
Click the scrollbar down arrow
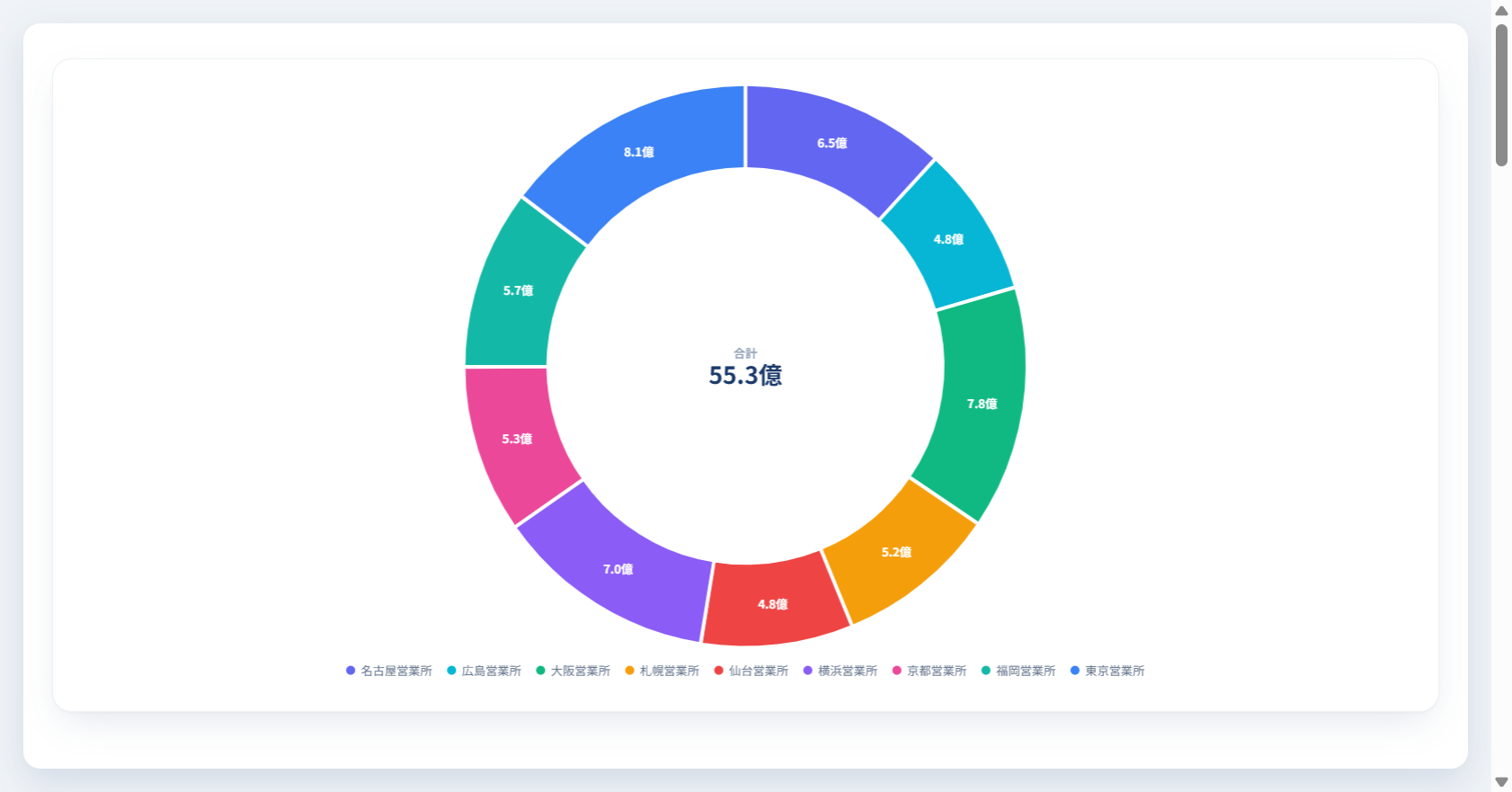pyautogui.click(x=1501, y=782)
